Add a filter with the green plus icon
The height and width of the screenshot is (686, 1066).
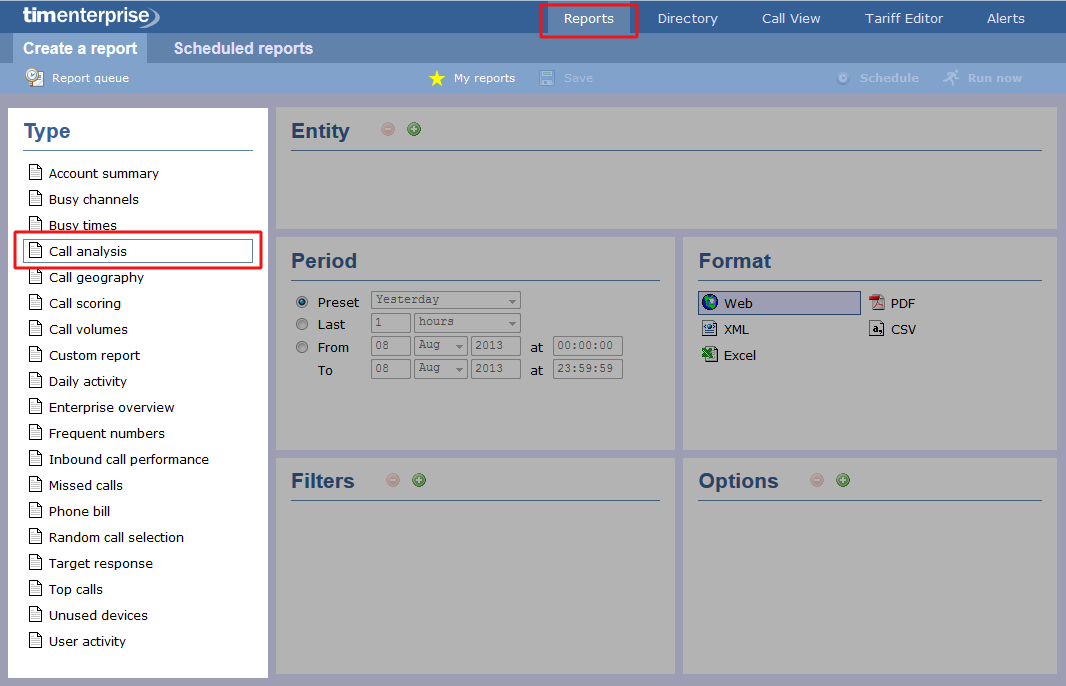click(x=418, y=480)
